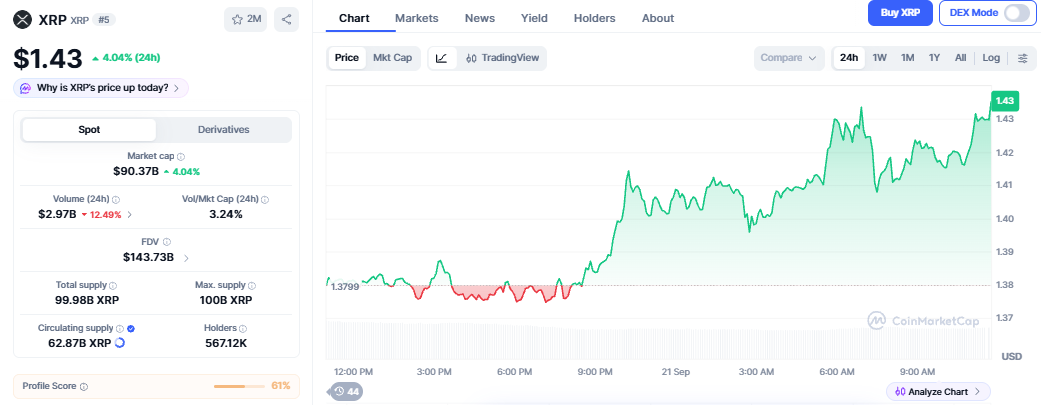The height and width of the screenshot is (405, 1041).
Task: Open the Markets tab
Action: click(x=417, y=19)
